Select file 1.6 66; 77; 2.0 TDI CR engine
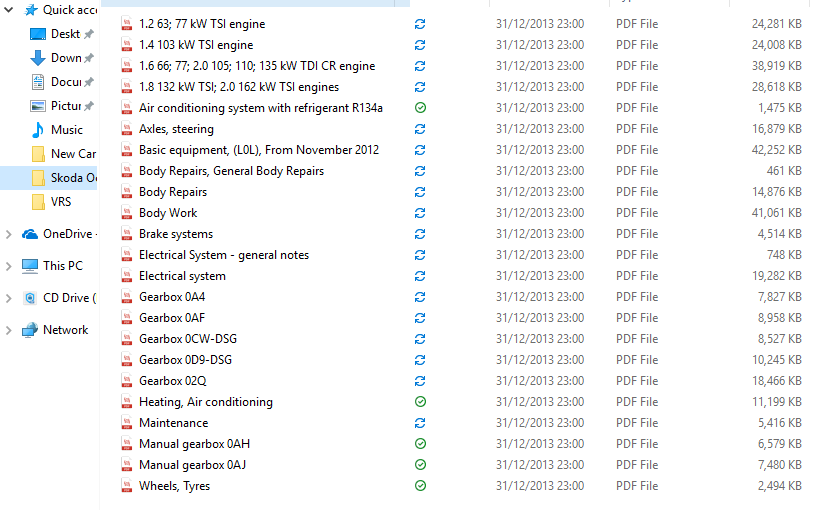 coord(257,66)
